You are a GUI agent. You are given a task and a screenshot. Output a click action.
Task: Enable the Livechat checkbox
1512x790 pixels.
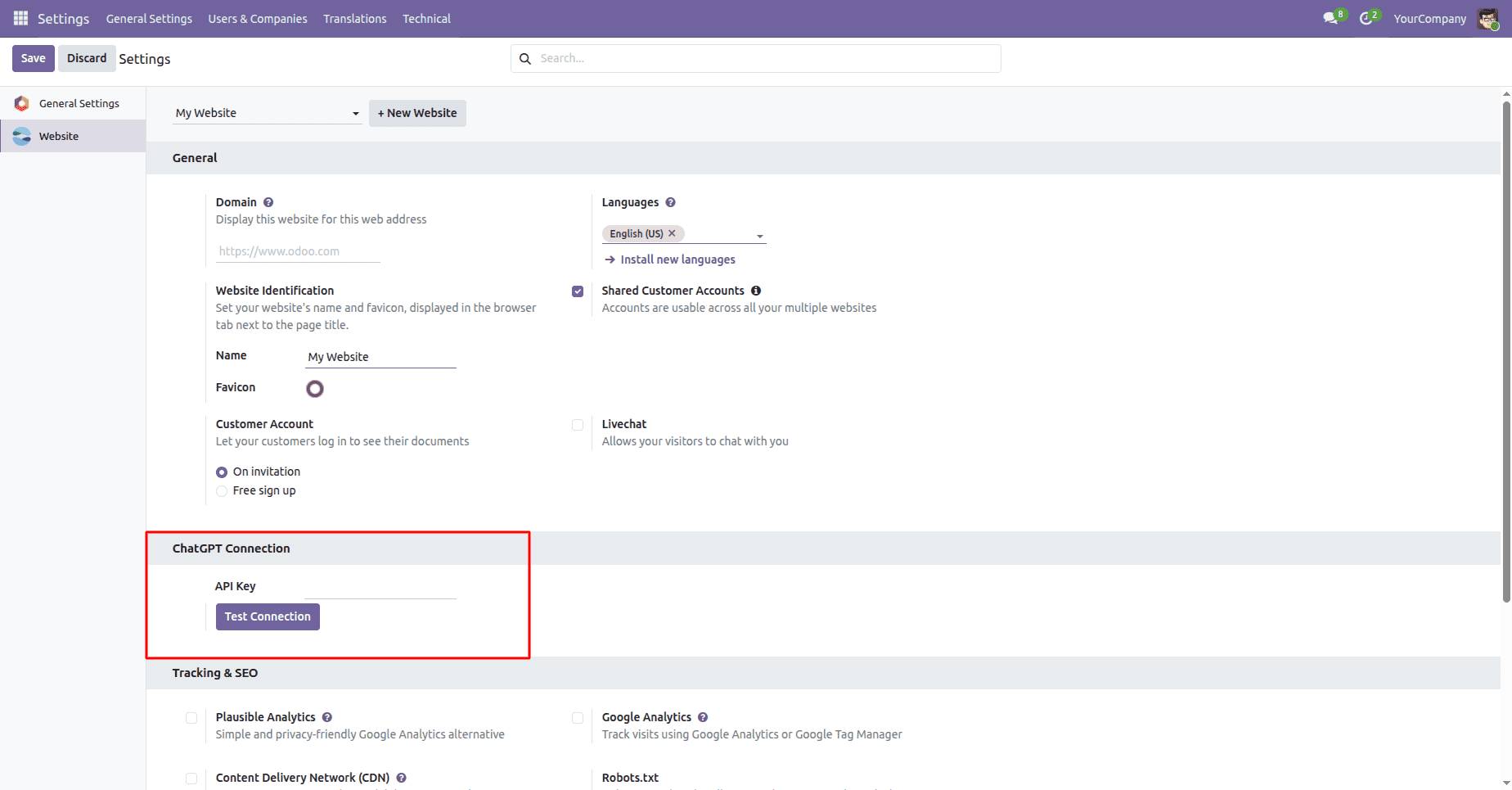pos(578,425)
